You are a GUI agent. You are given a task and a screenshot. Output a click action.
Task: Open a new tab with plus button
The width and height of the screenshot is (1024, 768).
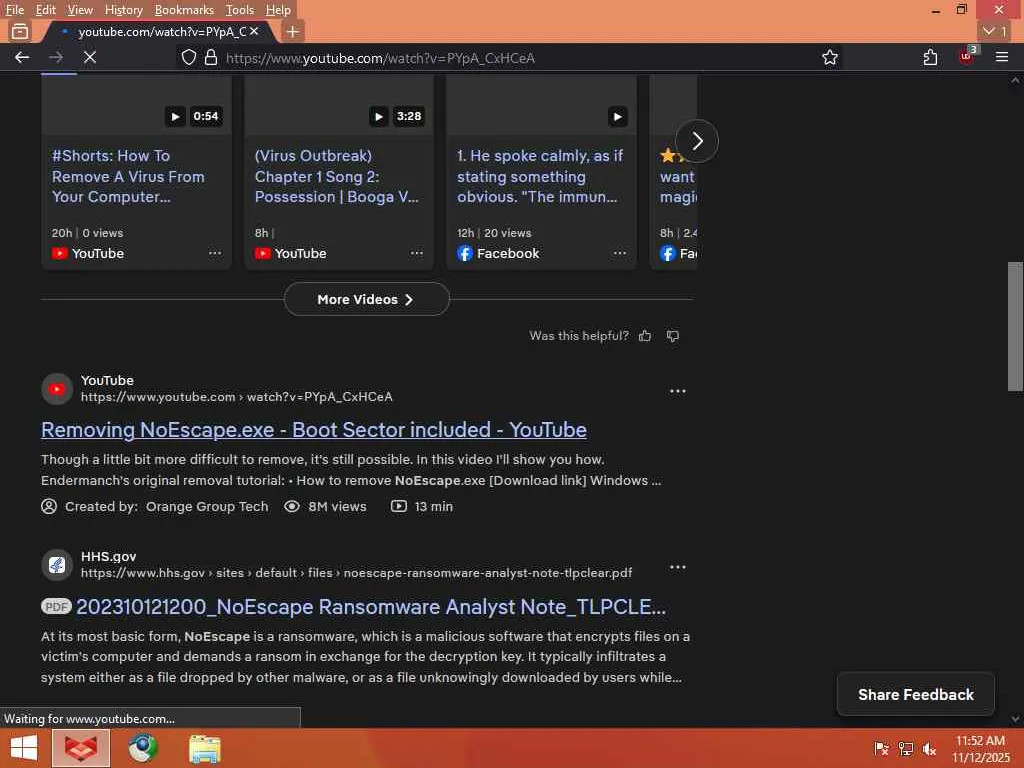(x=293, y=31)
